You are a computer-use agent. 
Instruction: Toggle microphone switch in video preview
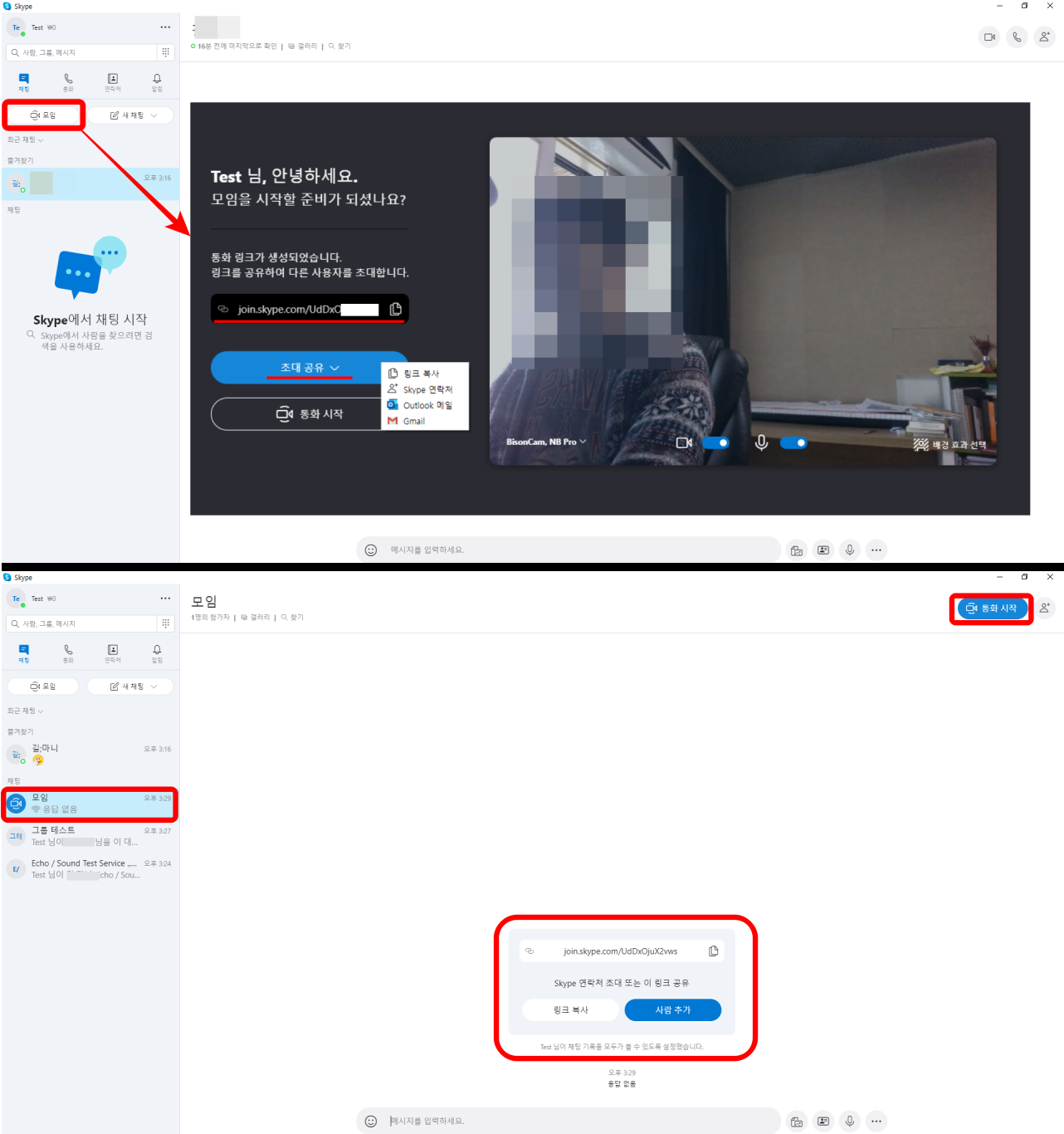(x=793, y=442)
